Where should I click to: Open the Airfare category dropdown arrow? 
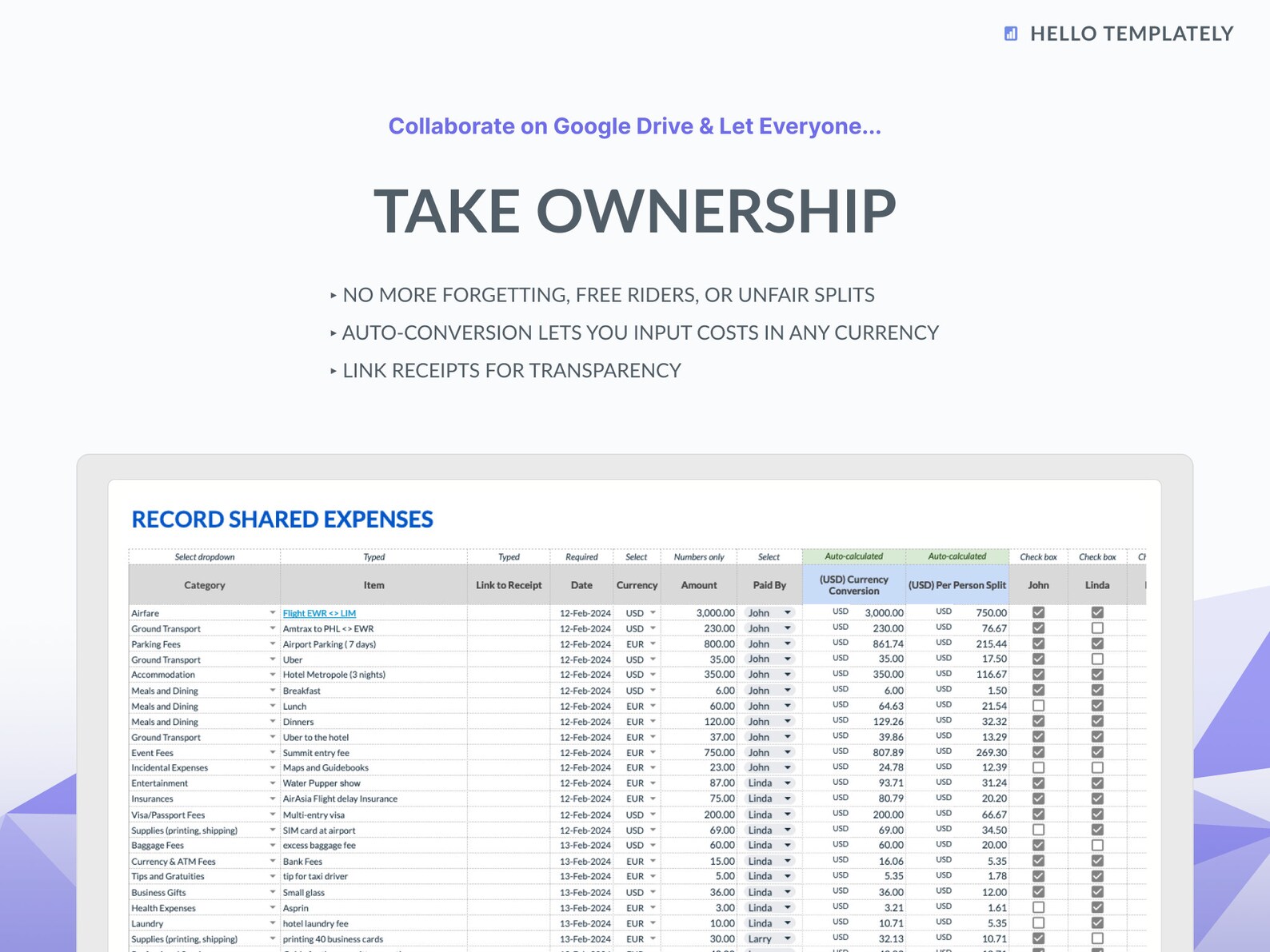(272, 613)
